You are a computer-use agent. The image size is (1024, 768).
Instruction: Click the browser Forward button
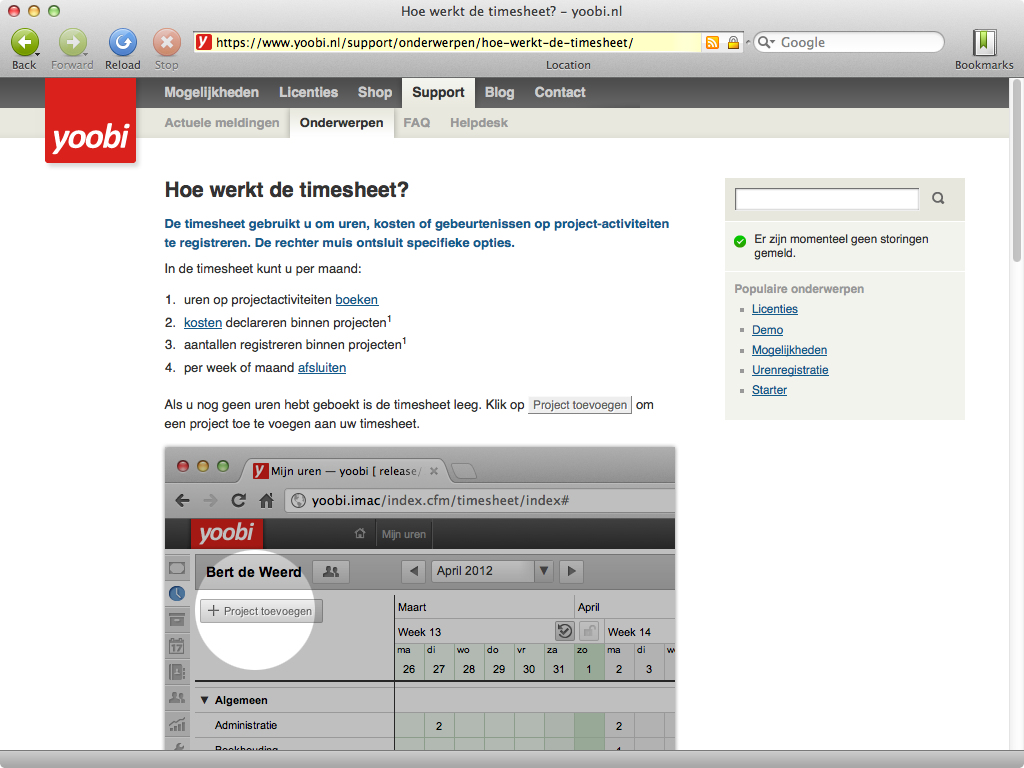coord(72,43)
